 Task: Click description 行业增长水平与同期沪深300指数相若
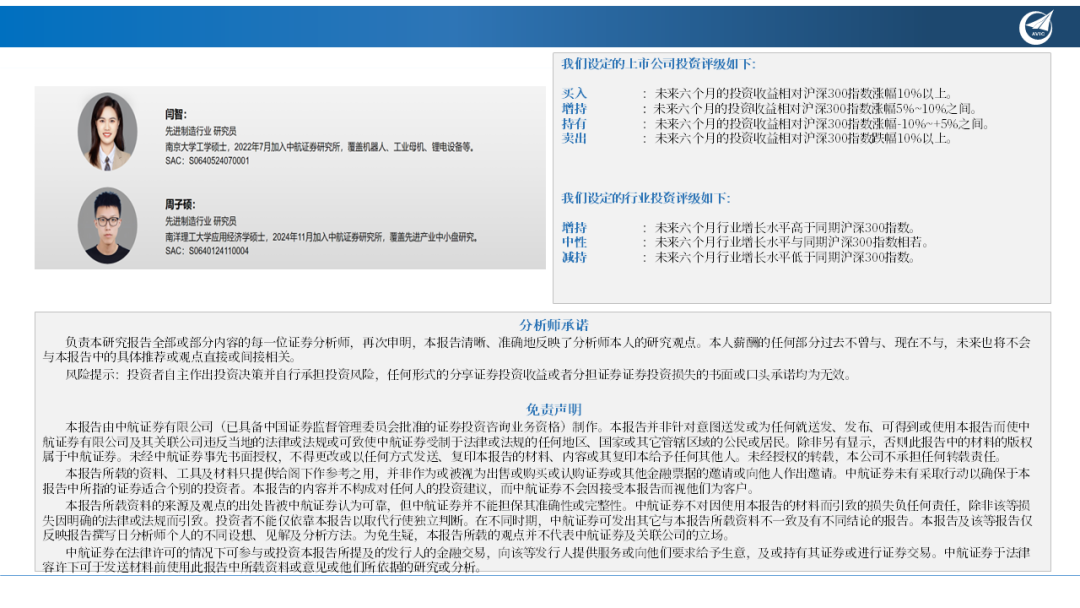pos(791,242)
